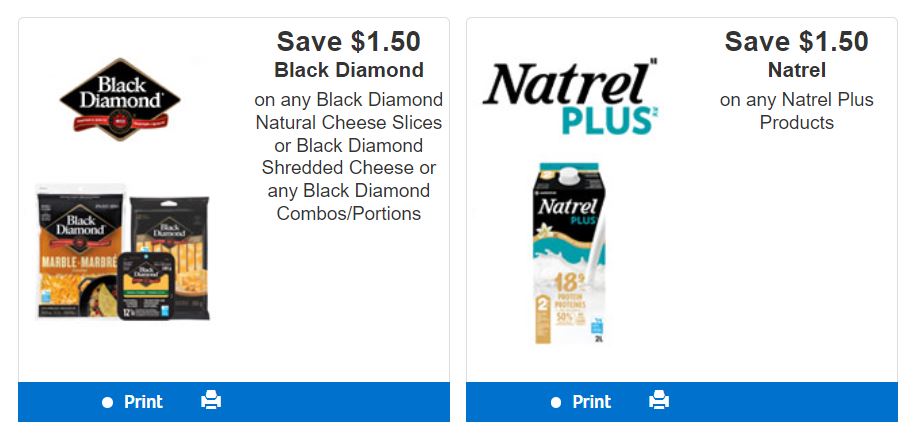Click the blue bar beneath Black Diamond coupon
Viewport: 913px width, 442px height.
(x=233, y=402)
